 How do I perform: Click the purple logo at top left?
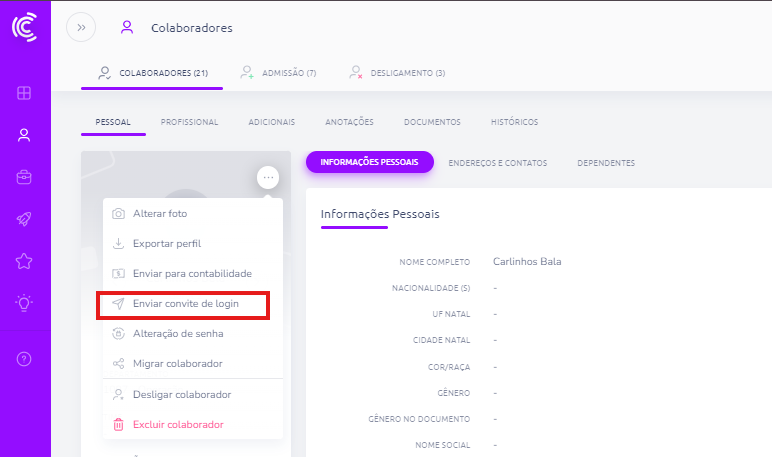[x=24, y=27]
